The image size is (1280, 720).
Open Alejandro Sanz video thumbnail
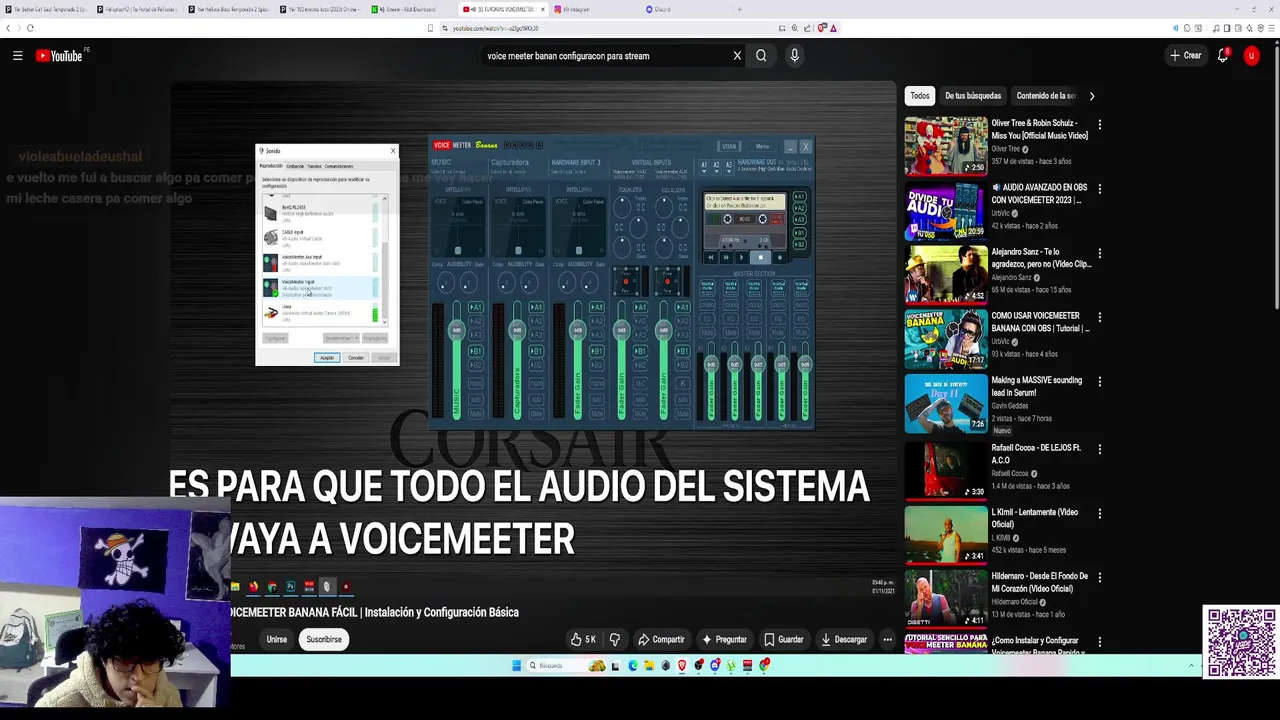pyautogui.click(x=946, y=274)
